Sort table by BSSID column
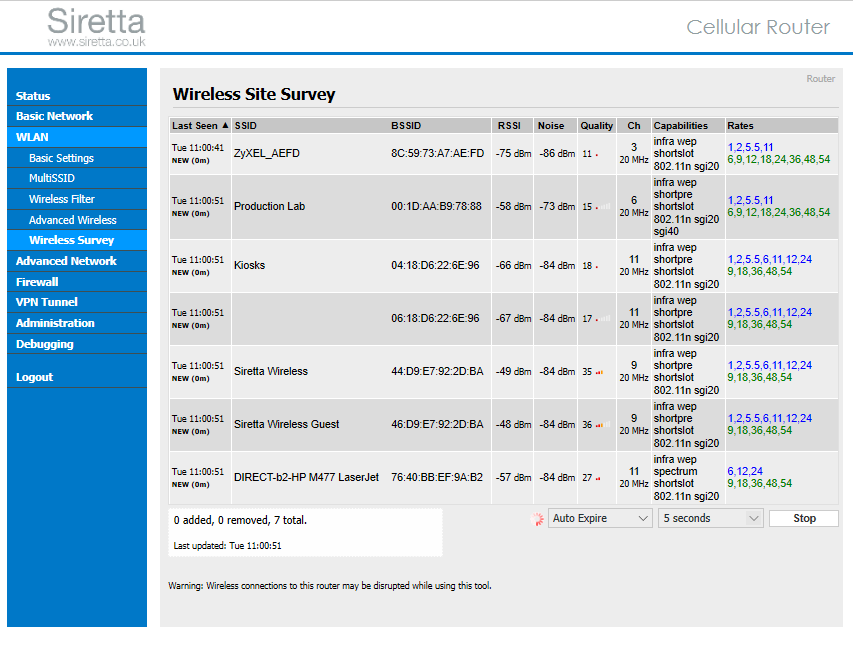Image resolution: width=853 pixels, height=658 pixels. [x=440, y=126]
